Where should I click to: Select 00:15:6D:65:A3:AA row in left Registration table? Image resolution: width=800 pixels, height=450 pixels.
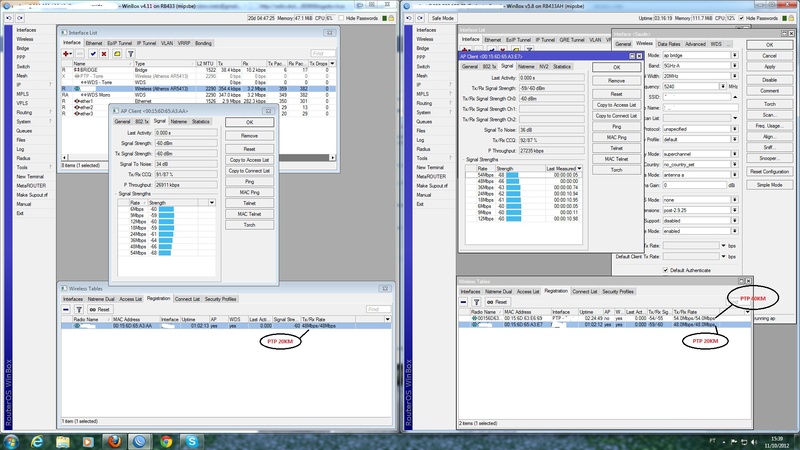click(x=226, y=326)
